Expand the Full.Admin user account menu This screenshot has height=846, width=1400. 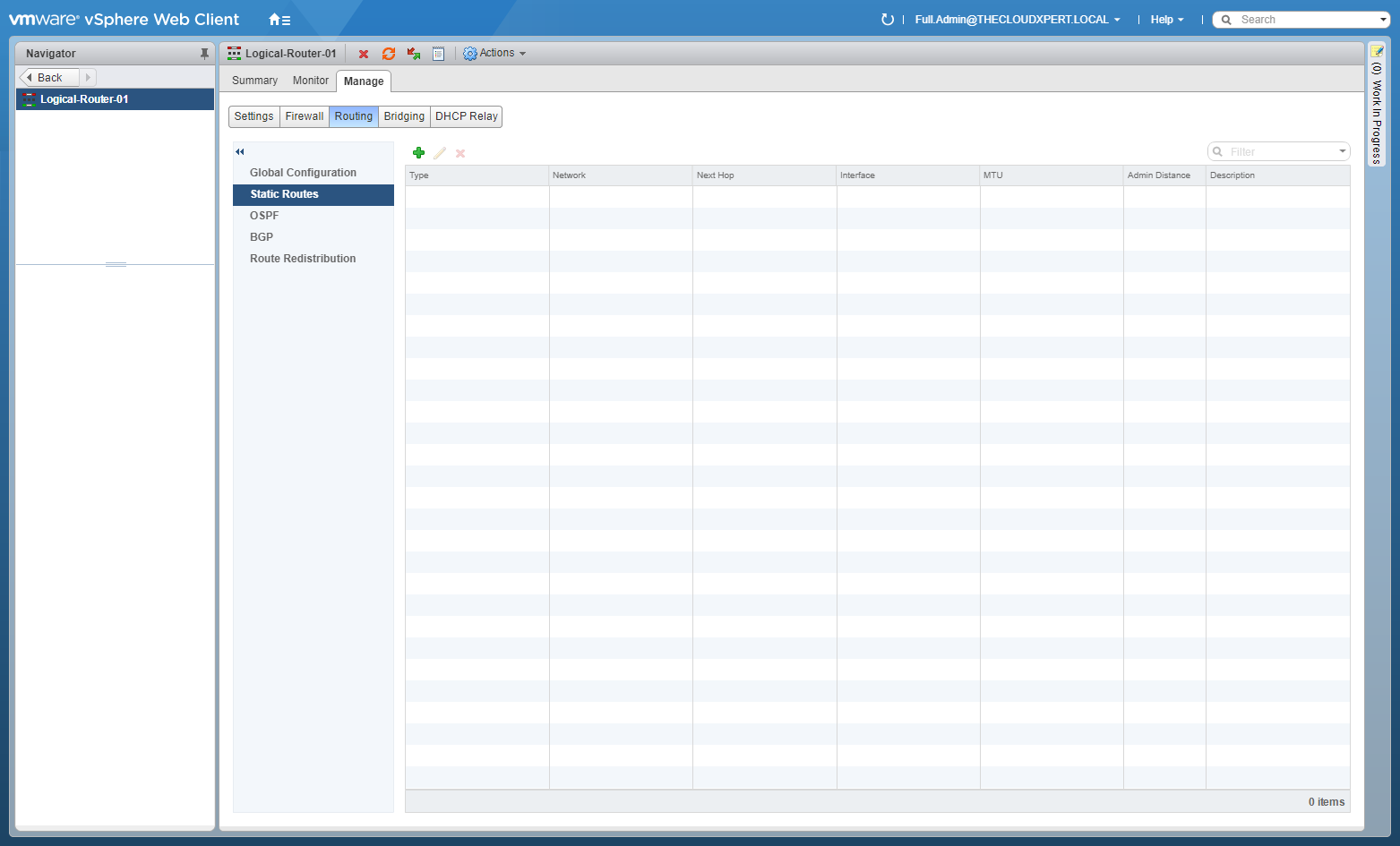click(x=1017, y=20)
